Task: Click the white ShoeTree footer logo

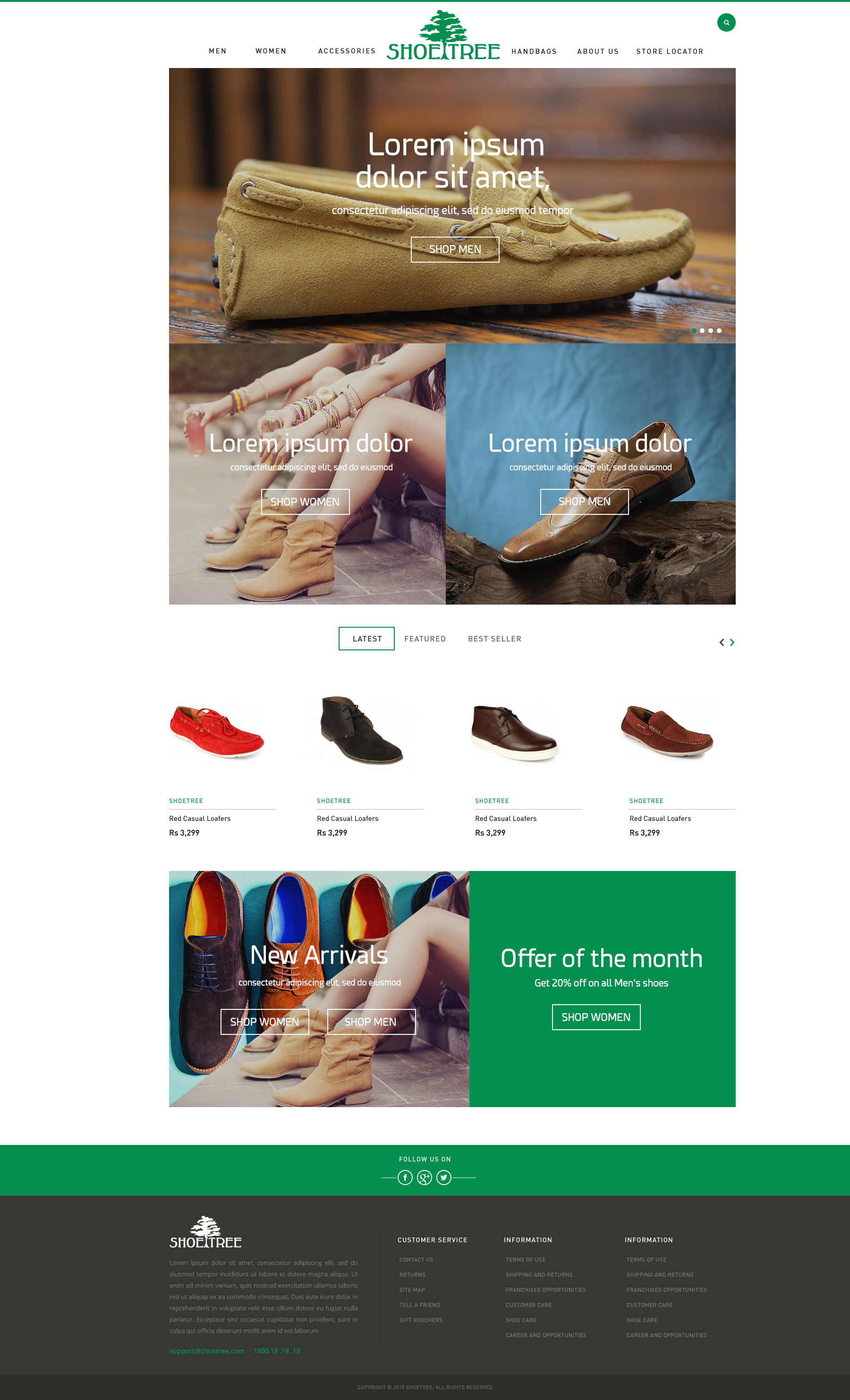Action: point(206,1232)
